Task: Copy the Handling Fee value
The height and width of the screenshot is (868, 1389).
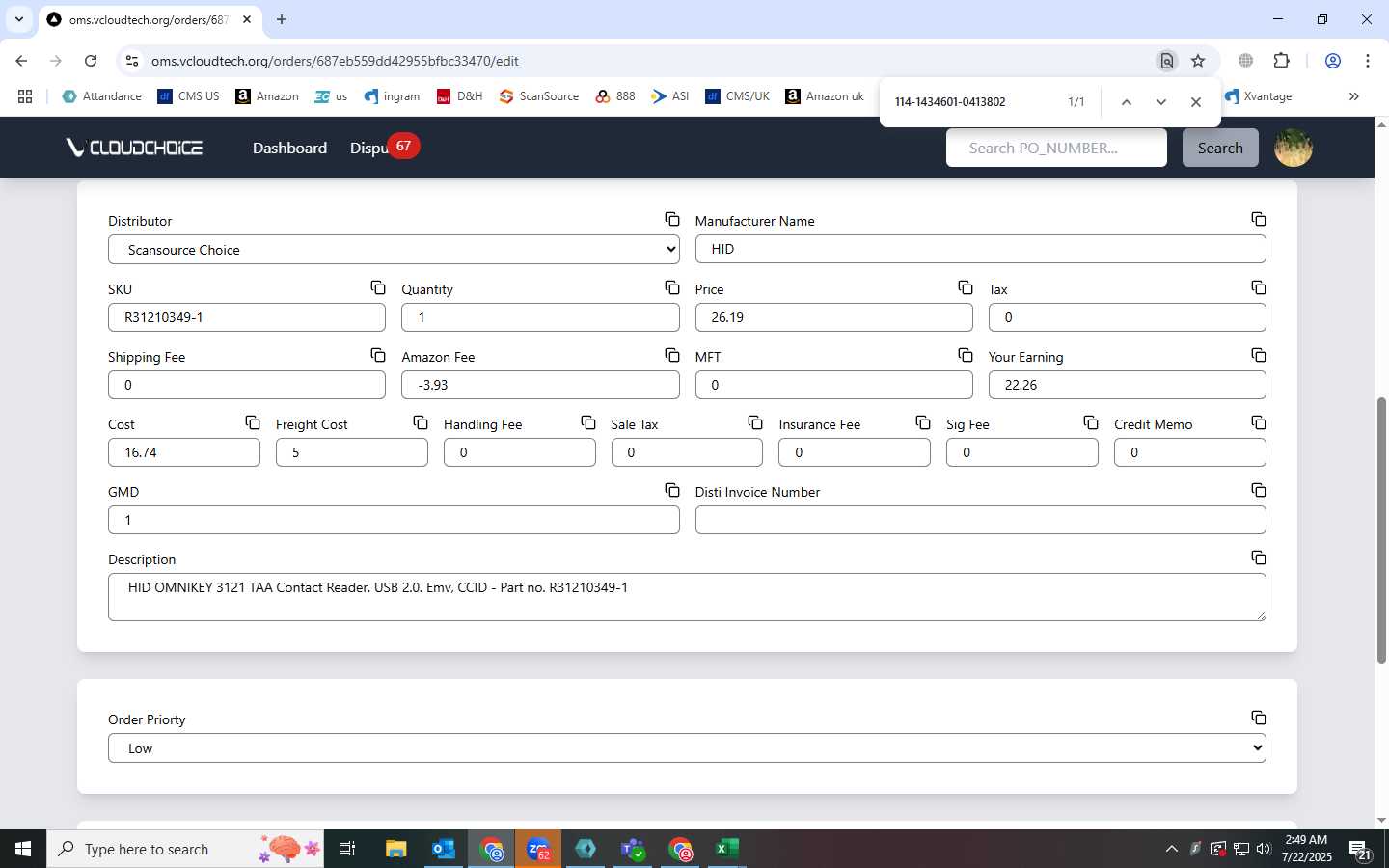Action: pyautogui.click(x=588, y=422)
